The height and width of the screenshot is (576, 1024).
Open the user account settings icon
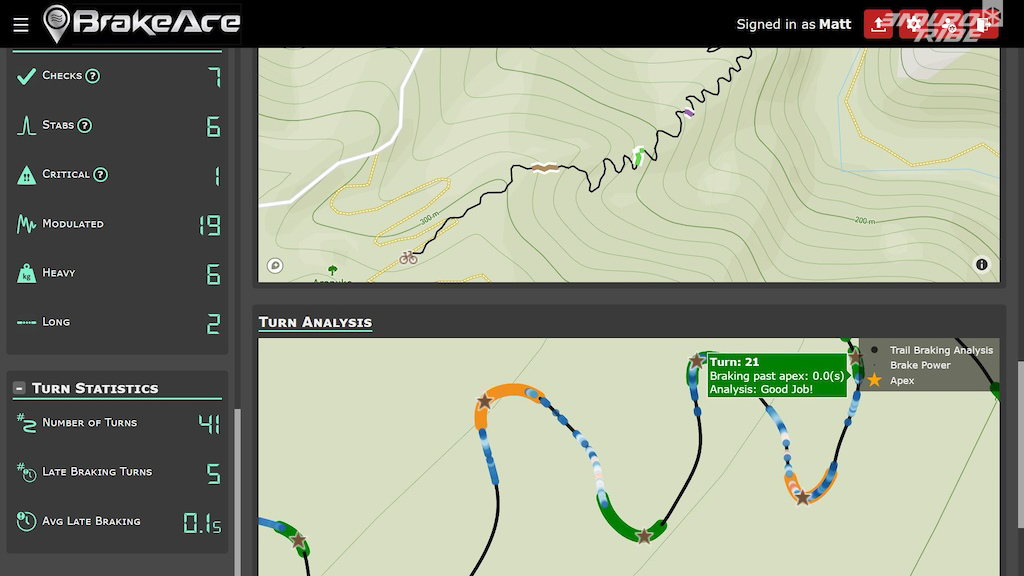click(x=949, y=24)
